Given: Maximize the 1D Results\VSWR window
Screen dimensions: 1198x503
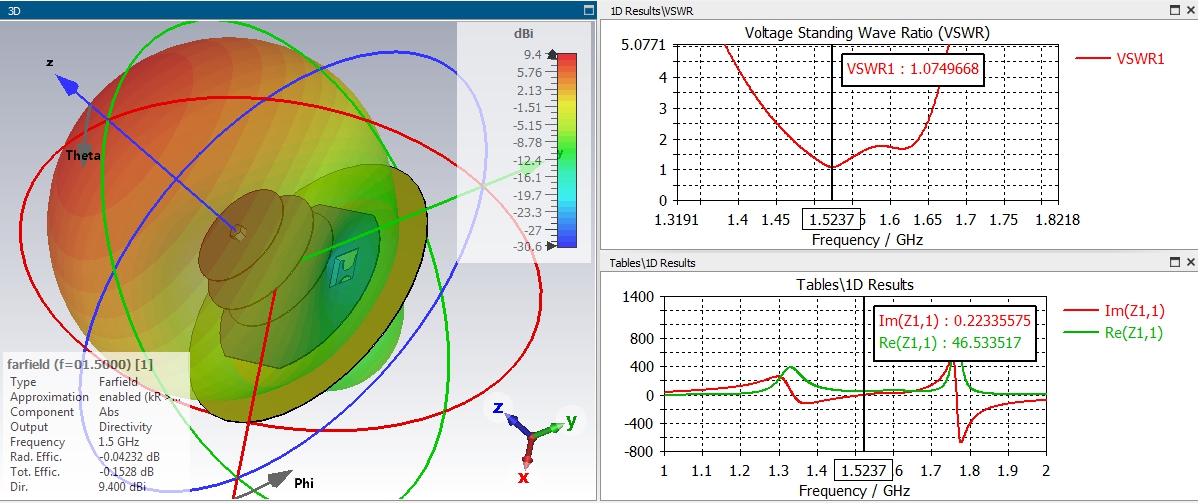Looking at the screenshot, I should click(1175, 10).
